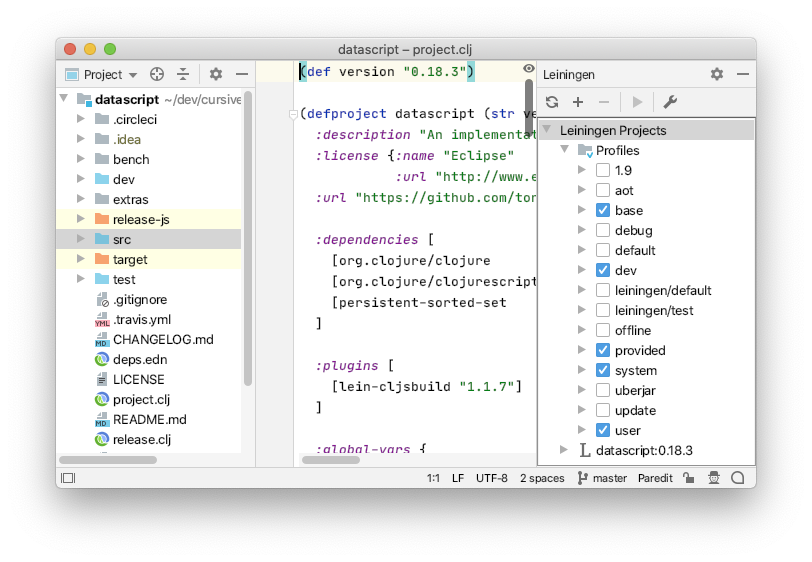The width and height of the screenshot is (812, 562).
Task: Run the Leiningen task
Action: click(x=637, y=102)
